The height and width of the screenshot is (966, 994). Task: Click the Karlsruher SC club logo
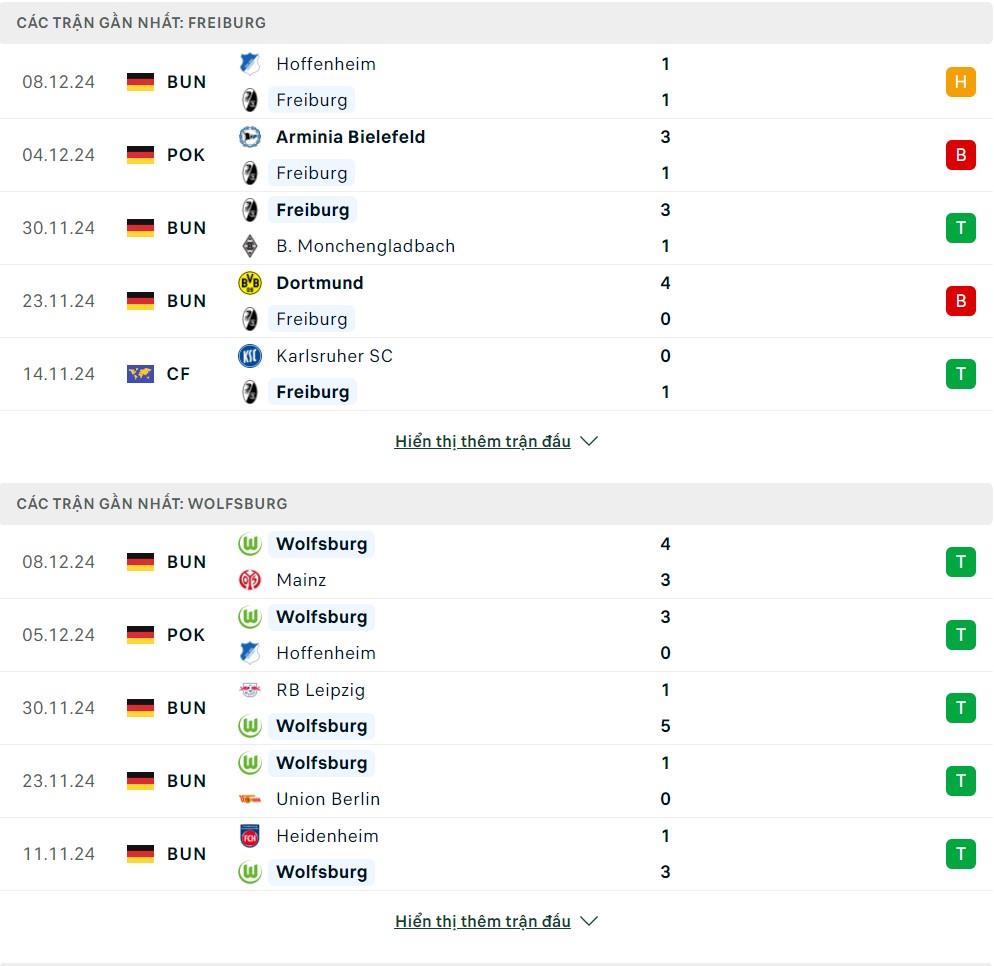tap(249, 356)
